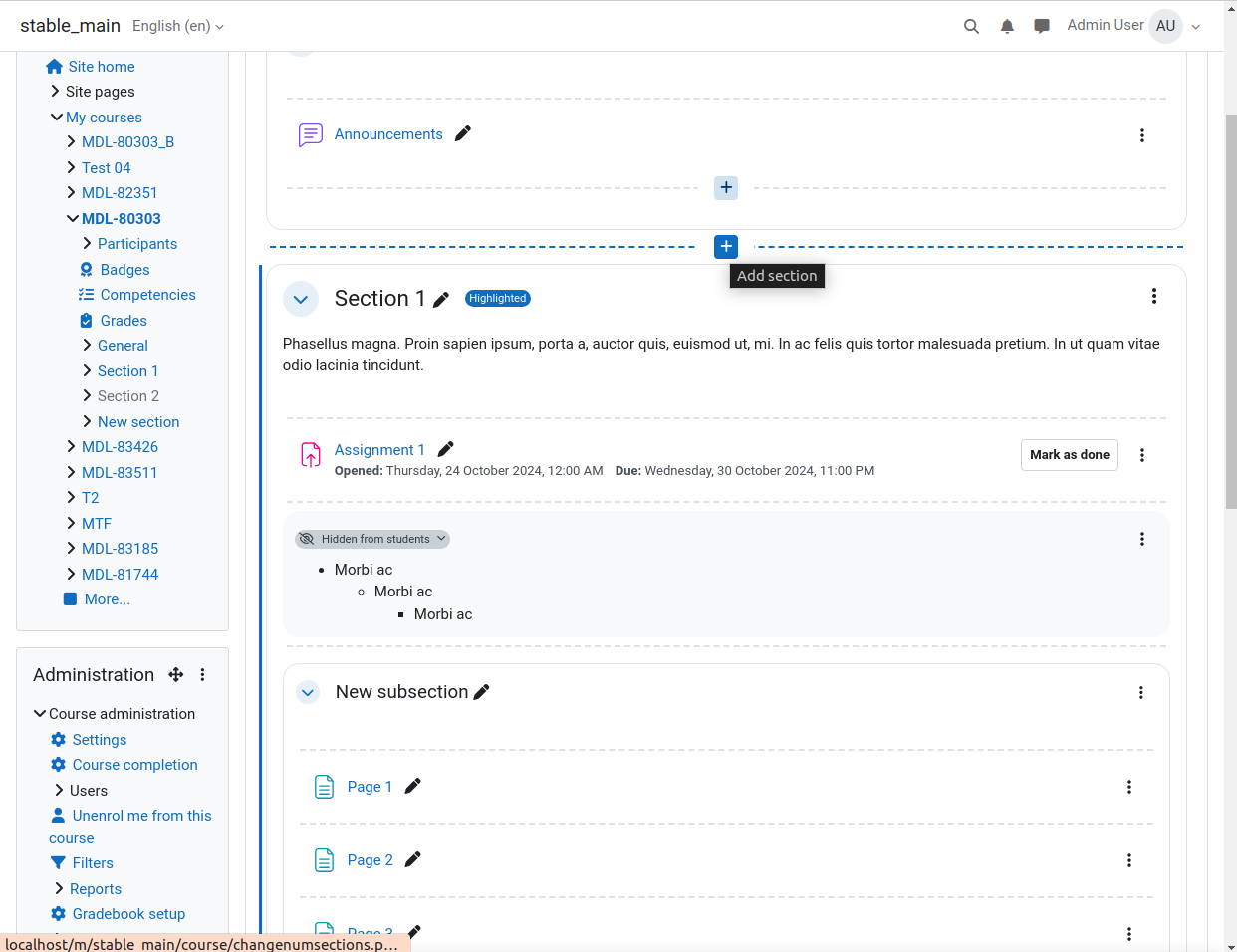Expand MDL-80303_B course node
The image size is (1237, 952).
[71, 141]
